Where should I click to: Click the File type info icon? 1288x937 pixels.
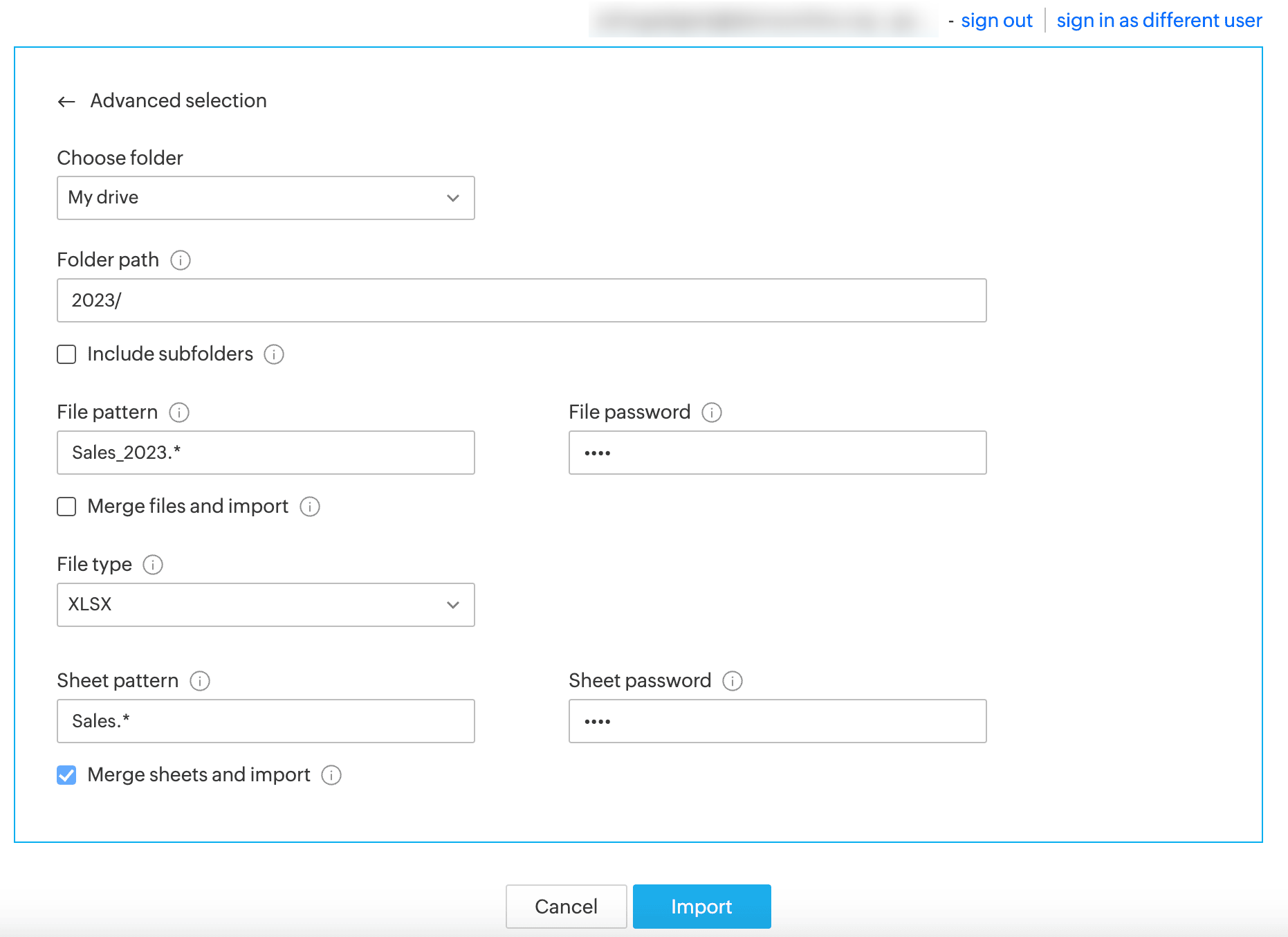coord(153,565)
